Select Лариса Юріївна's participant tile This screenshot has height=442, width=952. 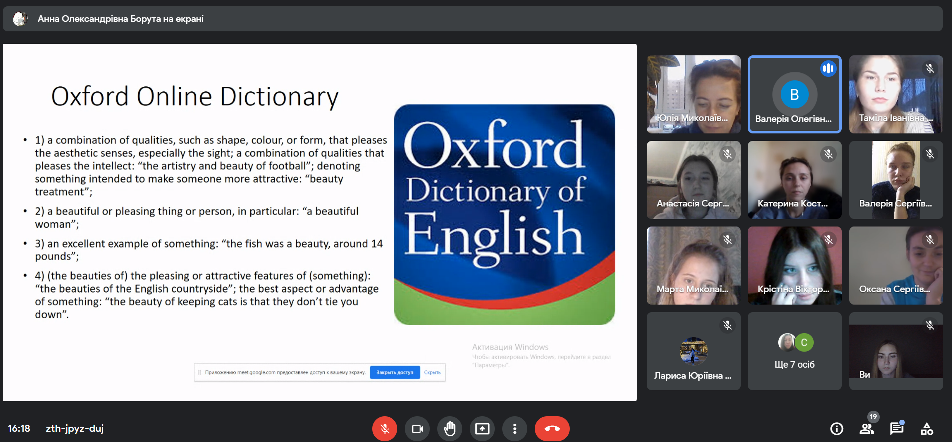[x=694, y=350]
